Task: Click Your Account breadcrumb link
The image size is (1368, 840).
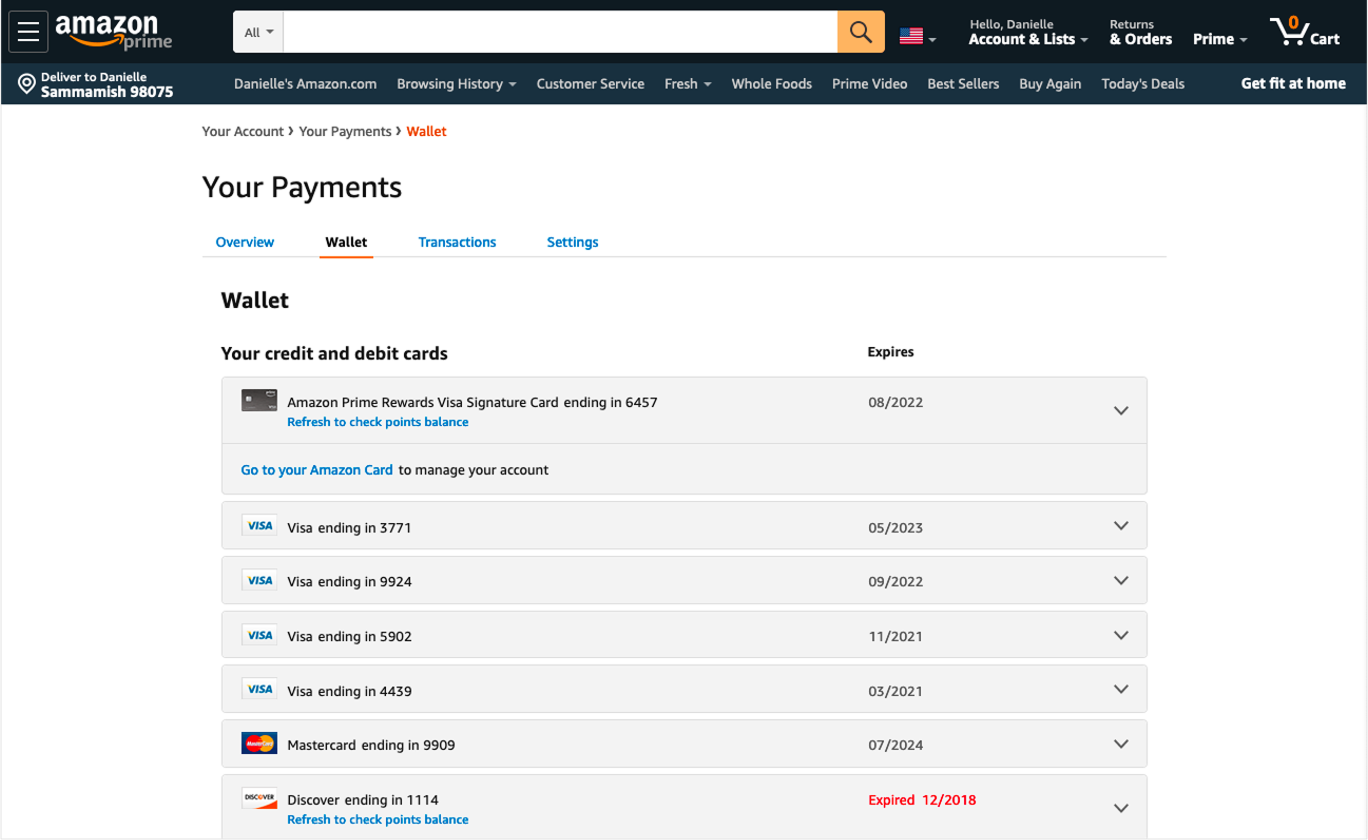Action: (243, 131)
